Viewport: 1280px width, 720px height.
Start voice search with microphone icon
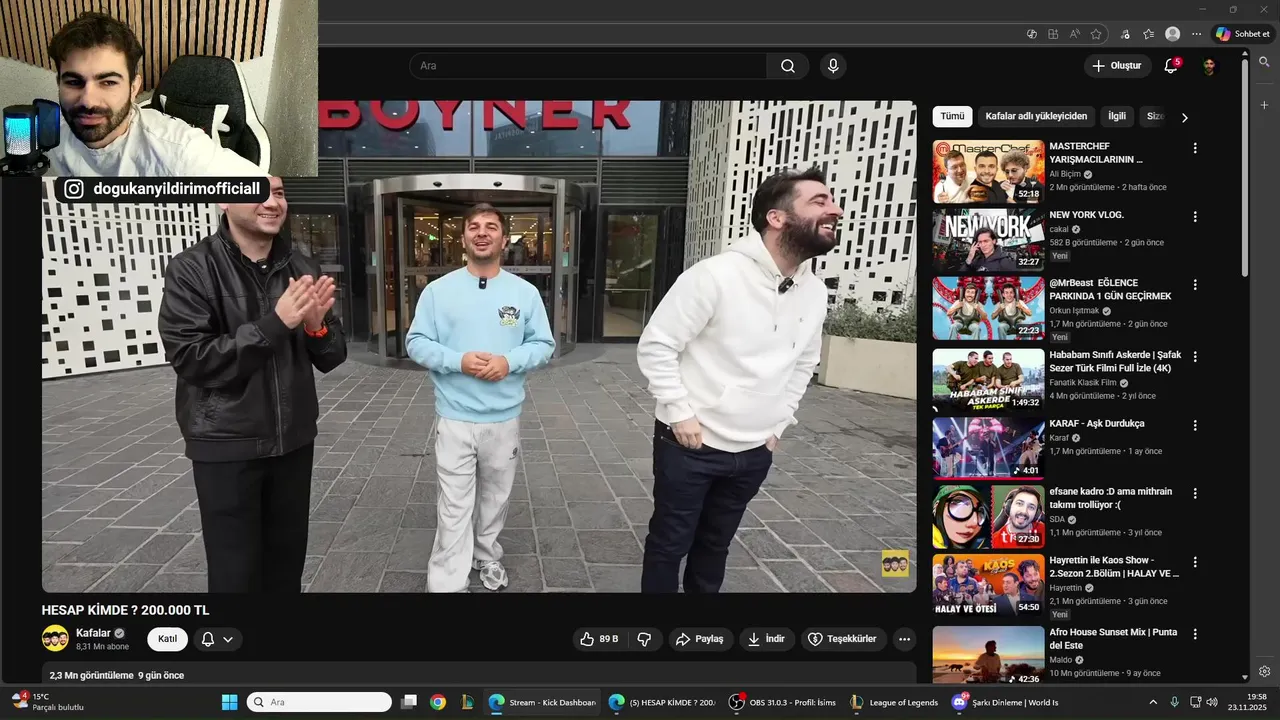tap(832, 66)
